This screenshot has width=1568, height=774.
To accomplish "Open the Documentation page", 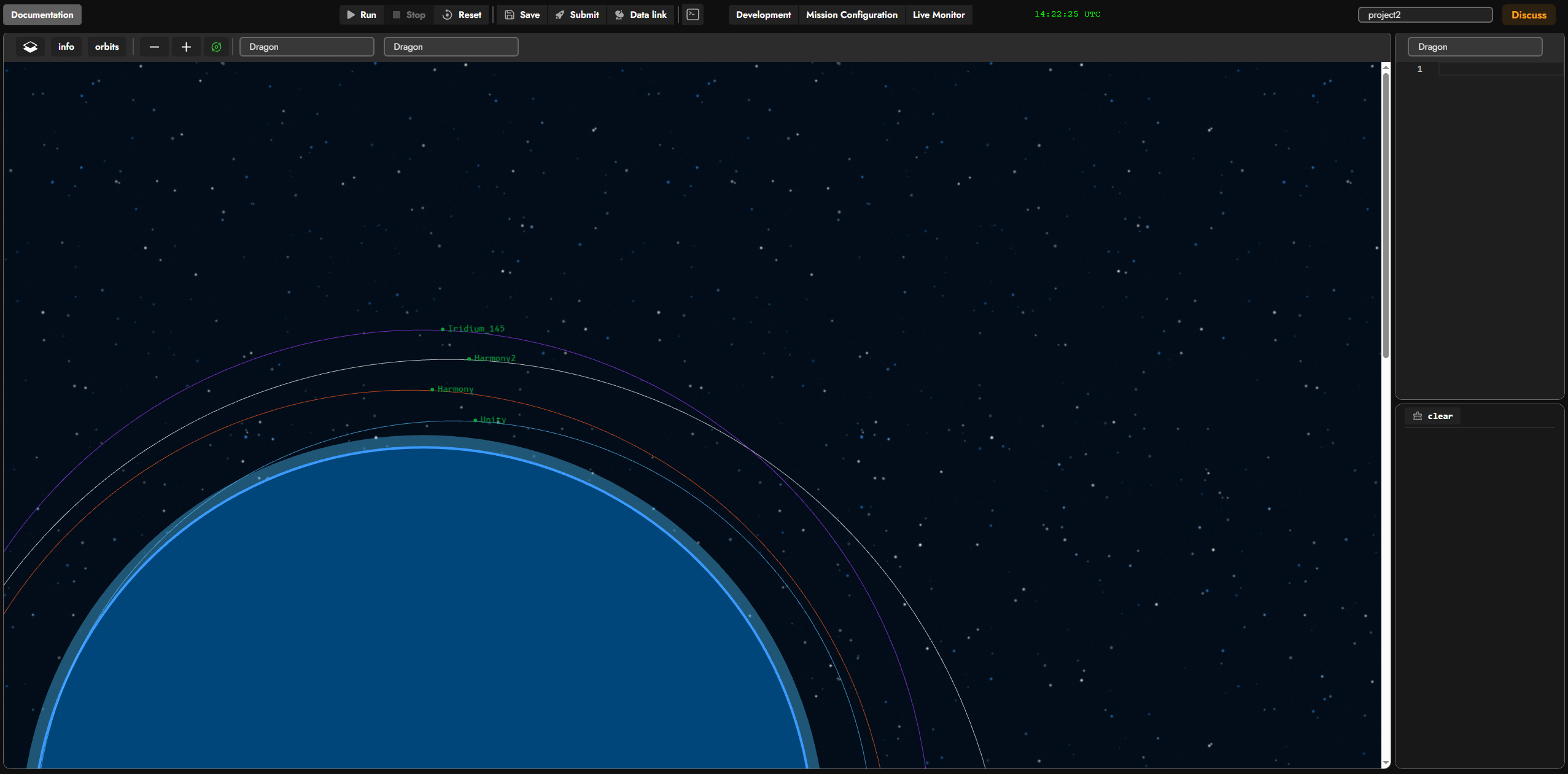I will [42, 15].
